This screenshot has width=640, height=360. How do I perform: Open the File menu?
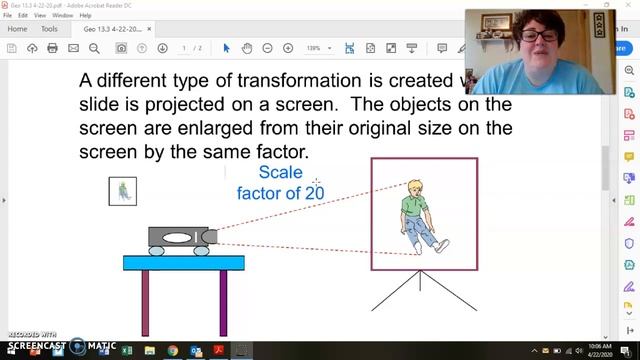7,15
